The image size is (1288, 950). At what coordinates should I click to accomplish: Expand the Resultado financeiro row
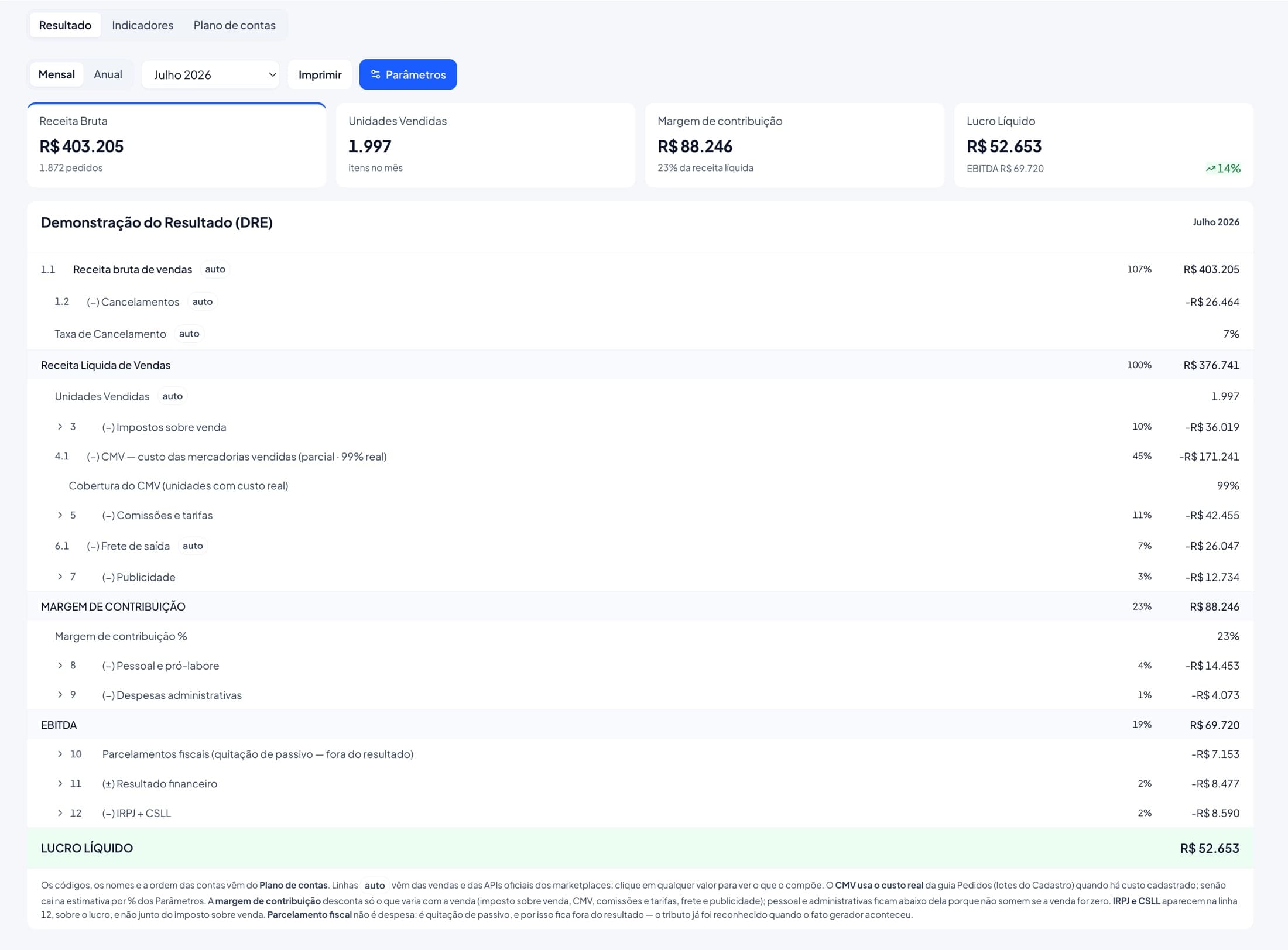(60, 783)
